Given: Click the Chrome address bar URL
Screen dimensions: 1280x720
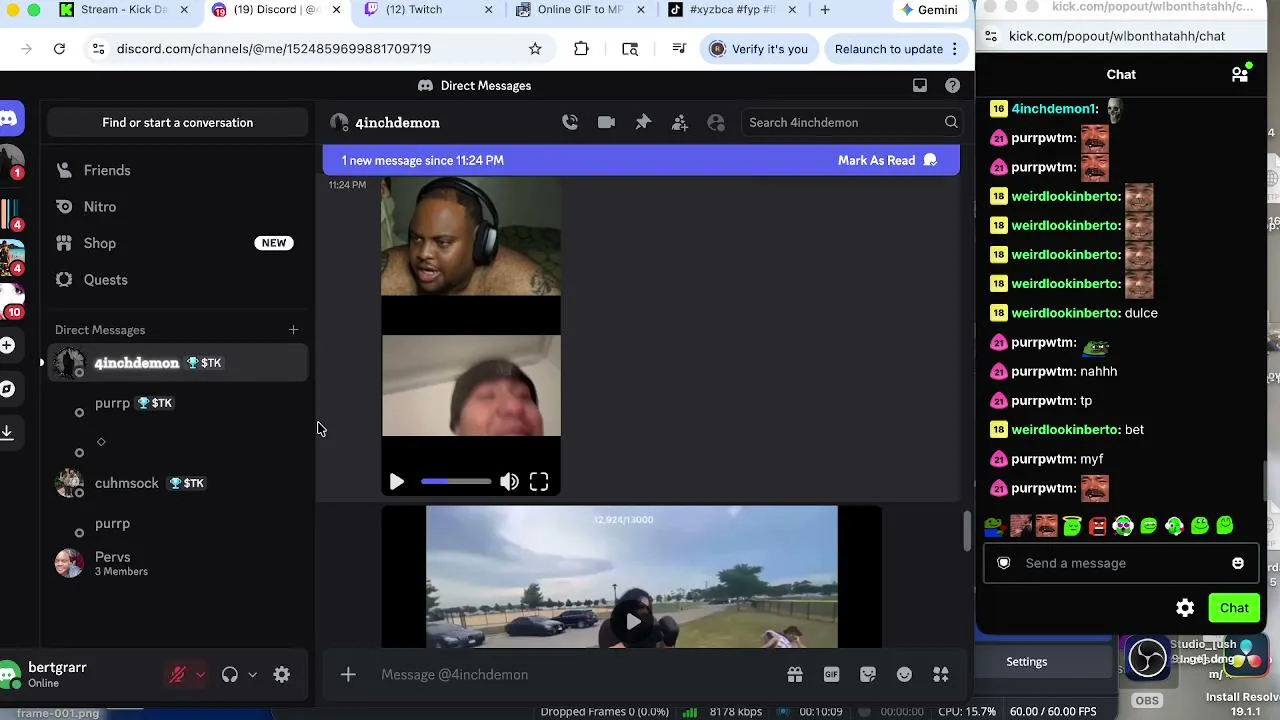Looking at the screenshot, I should coord(274,49).
